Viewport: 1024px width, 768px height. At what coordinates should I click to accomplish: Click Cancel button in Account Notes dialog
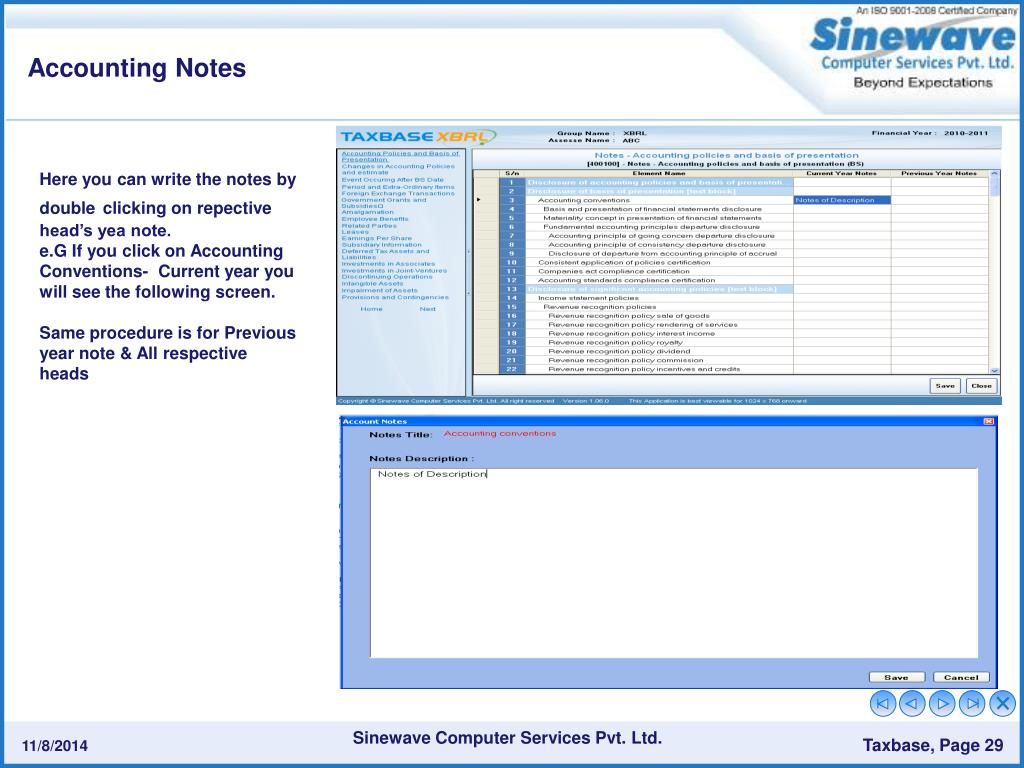tap(961, 677)
